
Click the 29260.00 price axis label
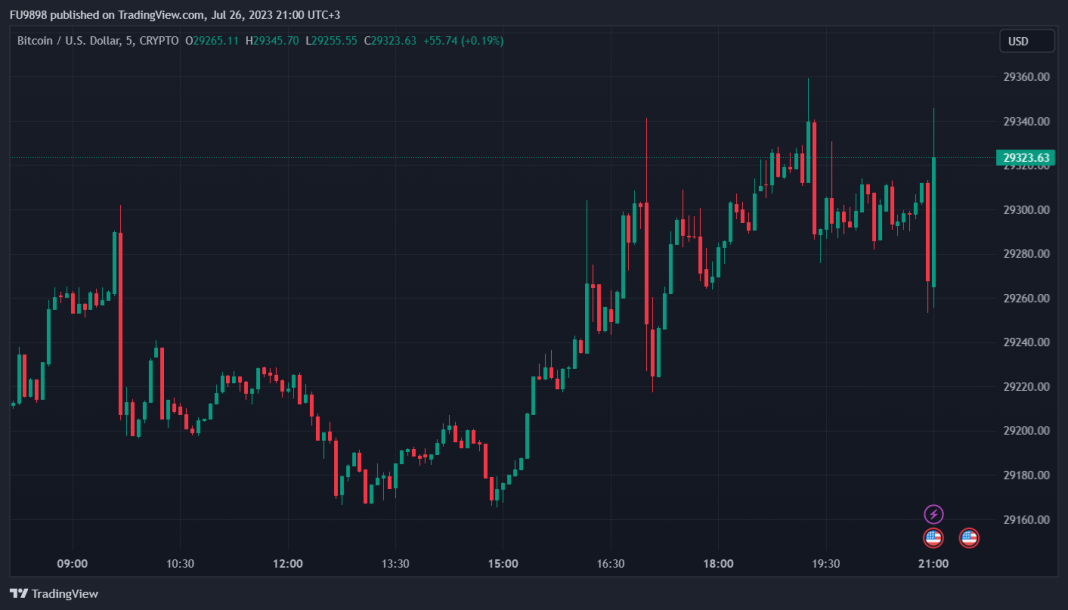coord(1026,298)
